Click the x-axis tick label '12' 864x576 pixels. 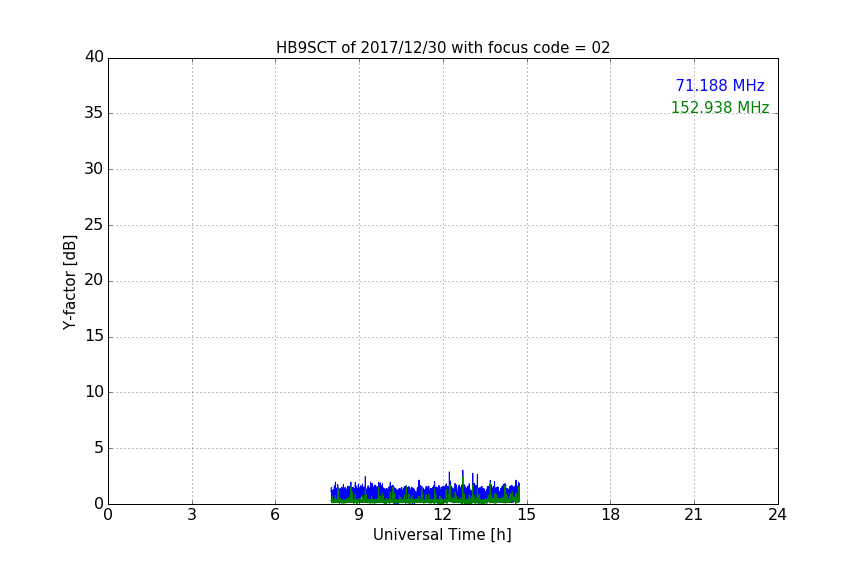tap(442, 515)
